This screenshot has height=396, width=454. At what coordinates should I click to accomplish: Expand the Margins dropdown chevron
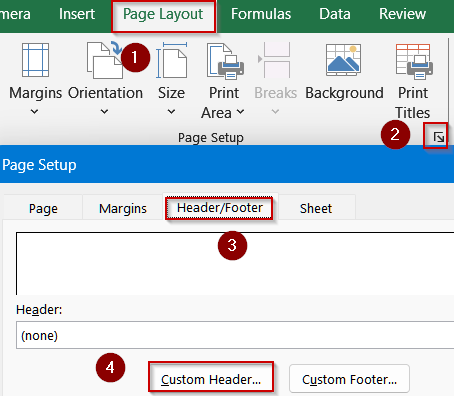click(34, 112)
